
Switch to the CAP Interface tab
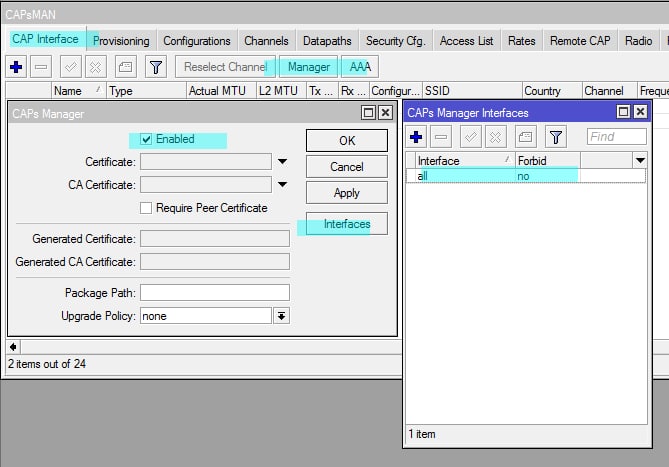tap(45, 39)
